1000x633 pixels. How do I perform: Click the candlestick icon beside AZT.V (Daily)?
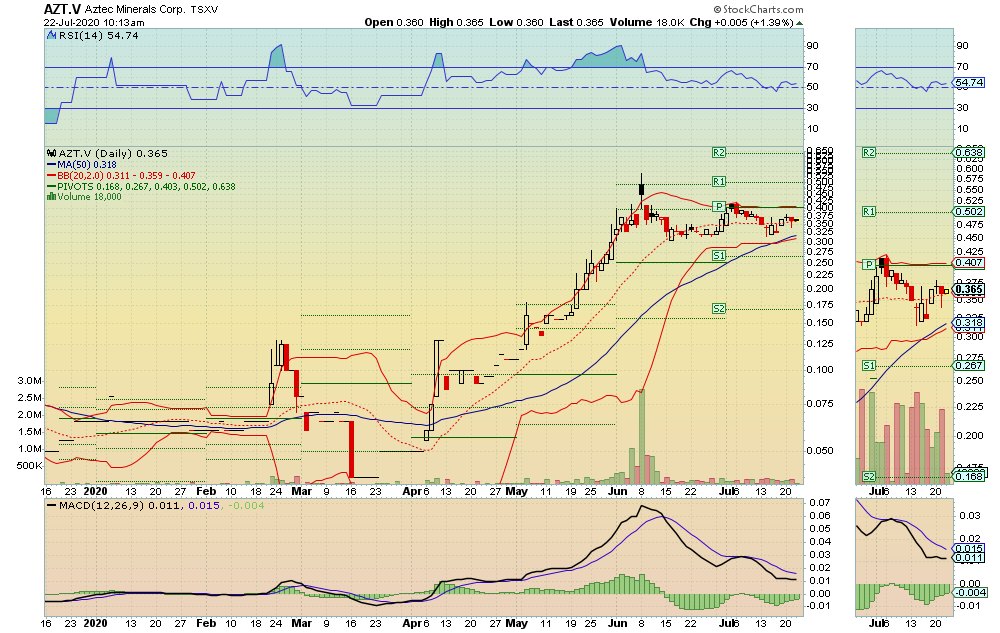(52, 154)
